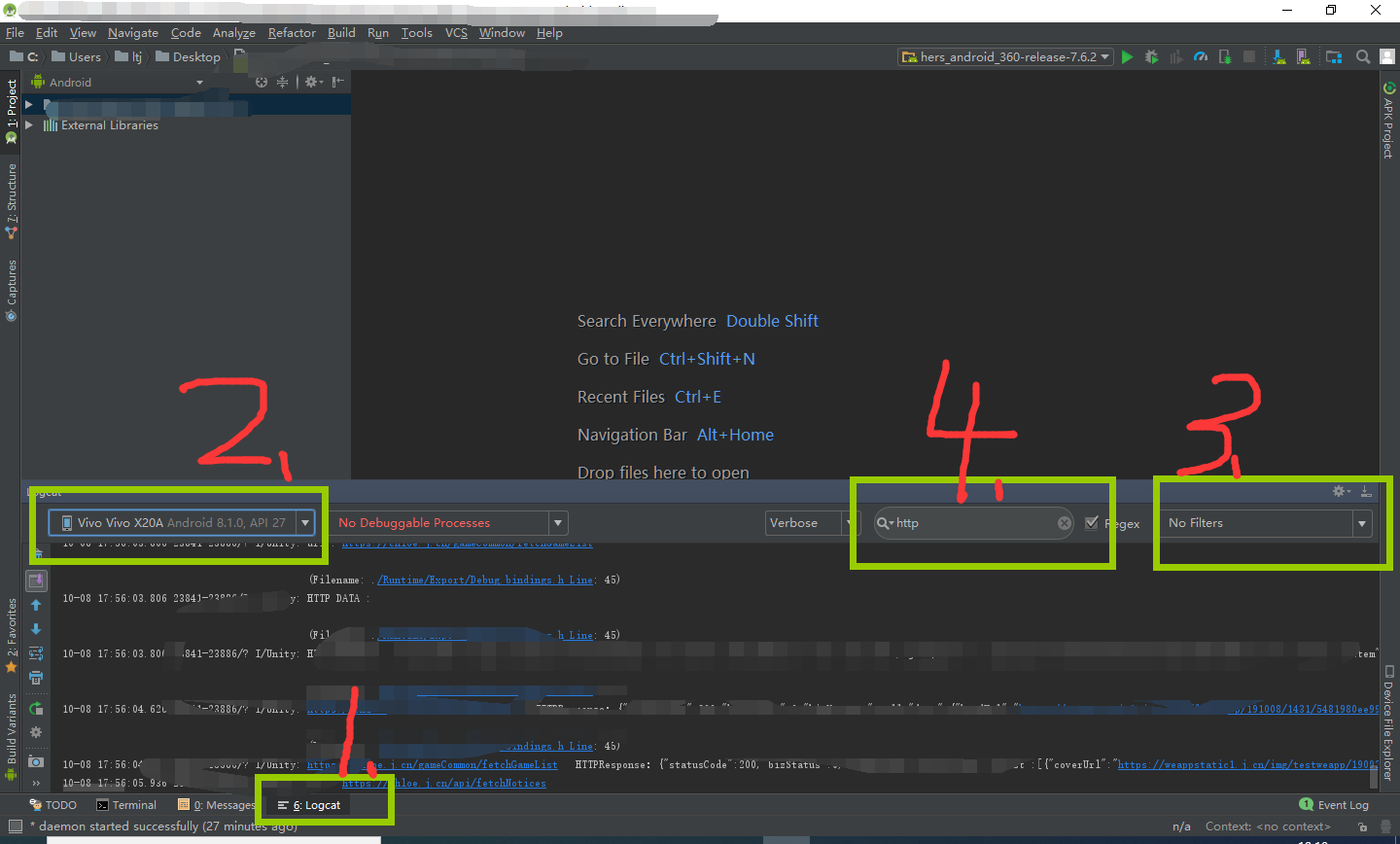Open the Captures side tab
1400x844 pixels.
click(12, 290)
